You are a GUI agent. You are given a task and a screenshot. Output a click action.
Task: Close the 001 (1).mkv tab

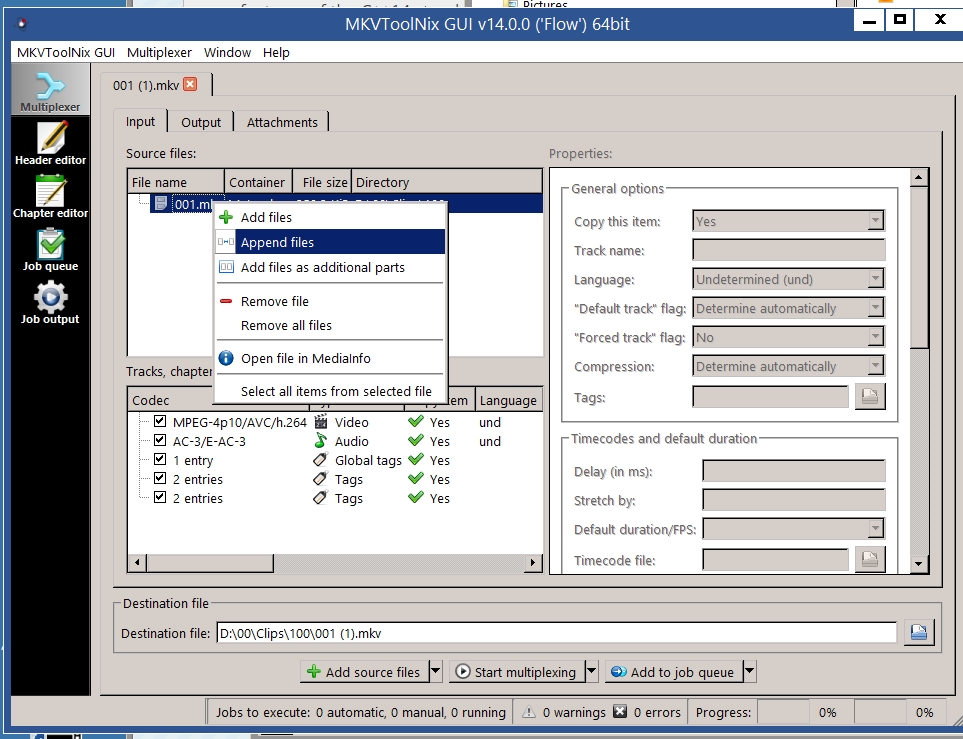[190, 84]
